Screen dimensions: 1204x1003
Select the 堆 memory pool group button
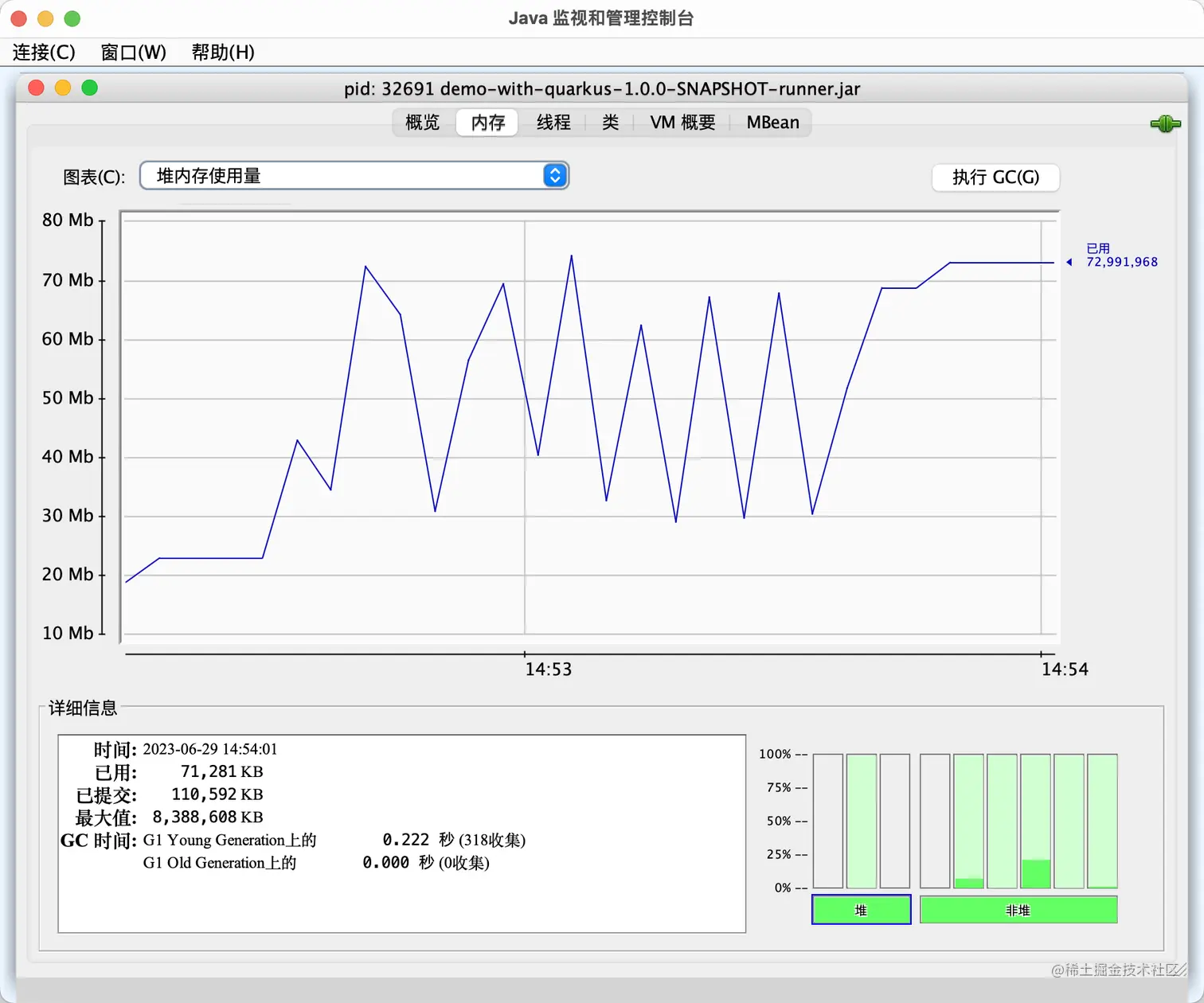click(861, 910)
